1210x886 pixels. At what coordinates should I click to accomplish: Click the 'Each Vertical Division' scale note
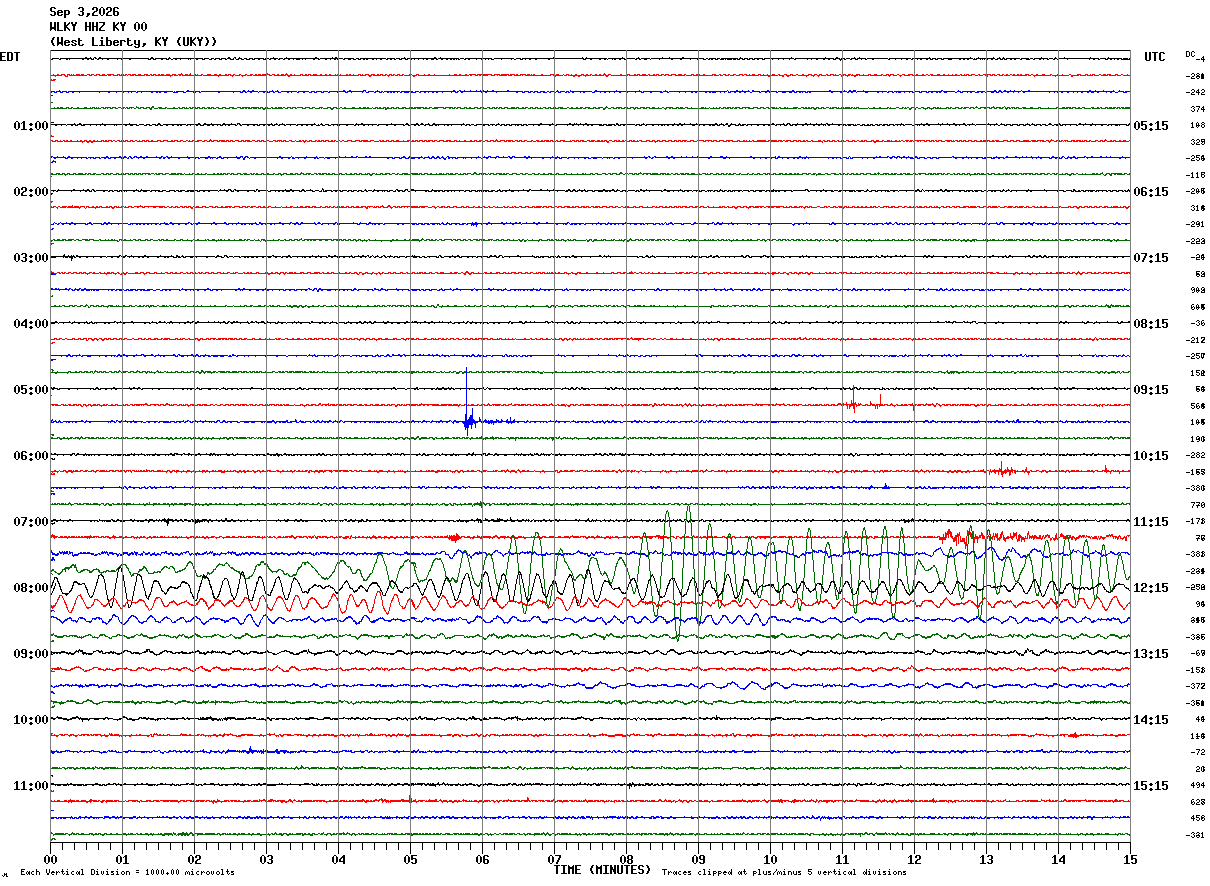pyautogui.click(x=127, y=873)
